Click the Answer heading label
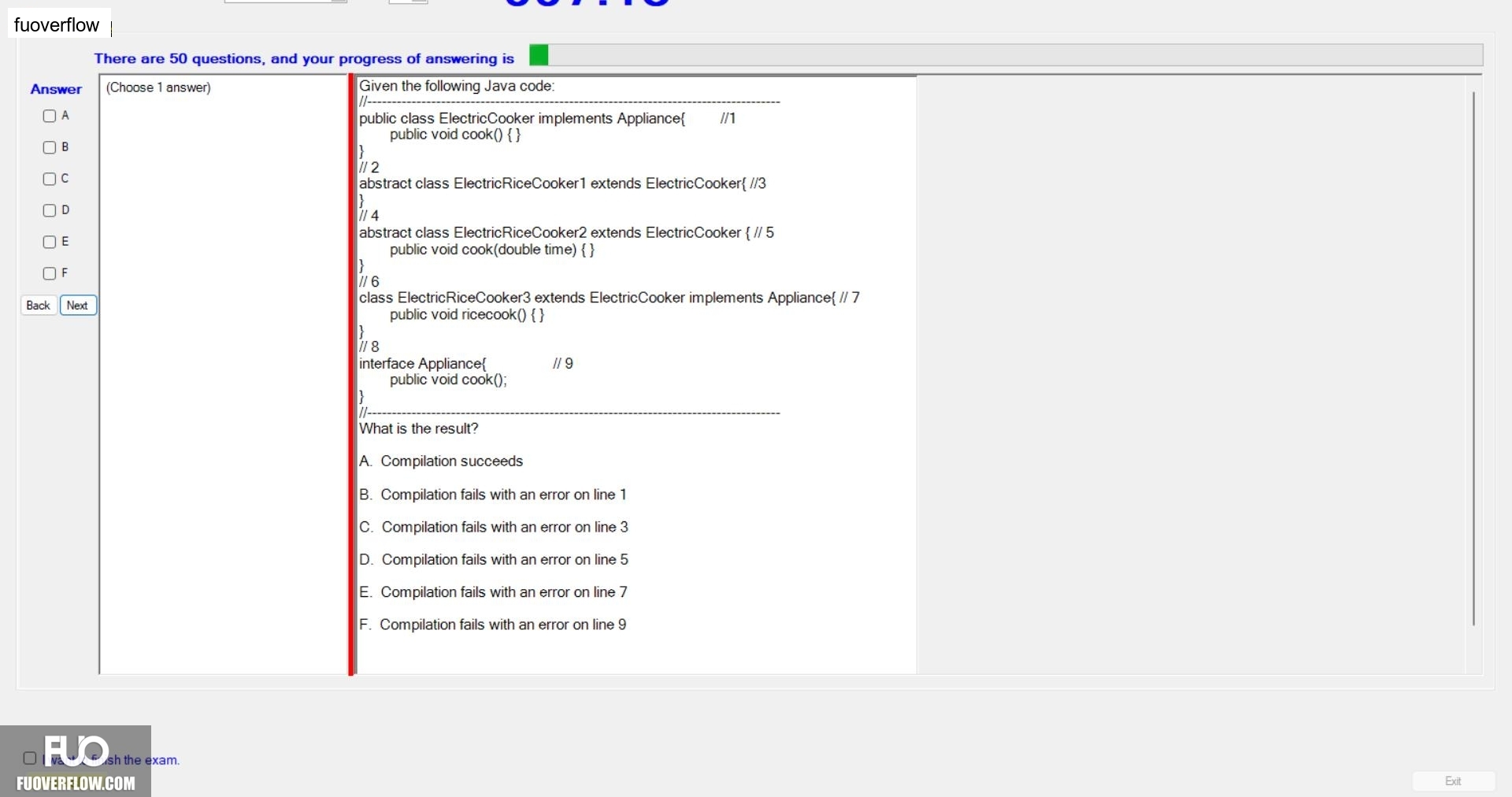The image size is (1512, 797). pos(56,89)
